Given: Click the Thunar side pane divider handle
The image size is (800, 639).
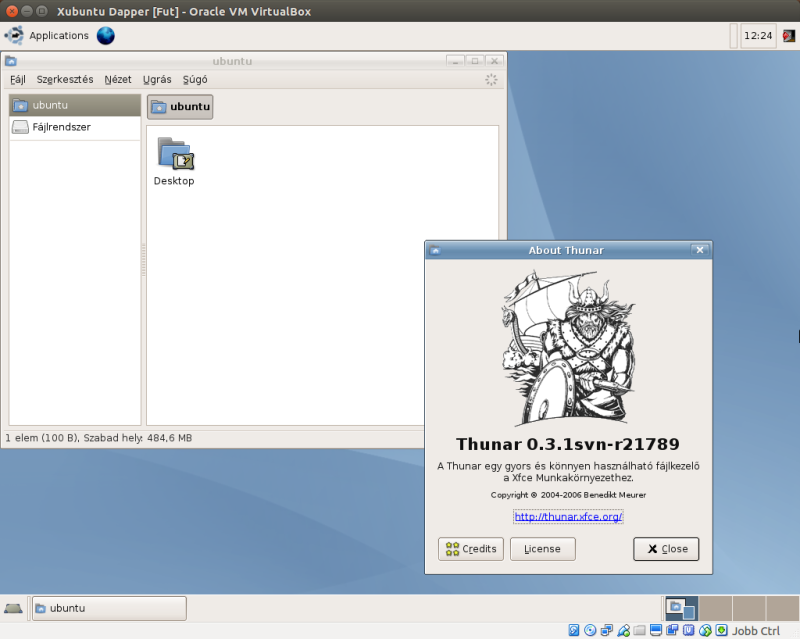Looking at the screenshot, I should pos(144,260).
